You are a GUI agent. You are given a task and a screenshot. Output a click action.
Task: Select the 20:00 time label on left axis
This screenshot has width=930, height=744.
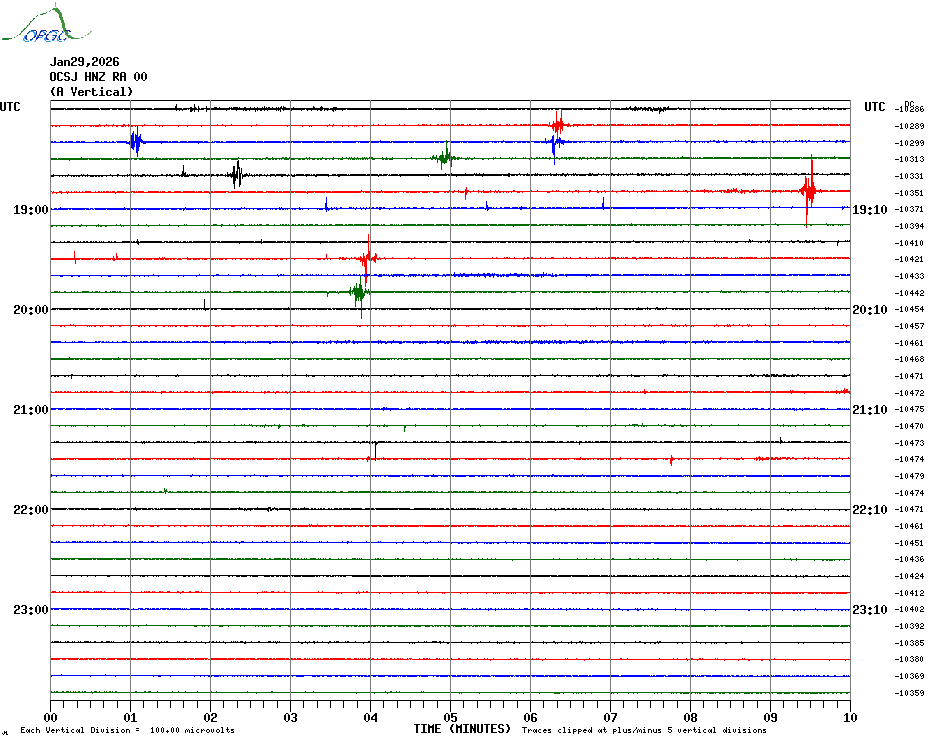[x=31, y=310]
